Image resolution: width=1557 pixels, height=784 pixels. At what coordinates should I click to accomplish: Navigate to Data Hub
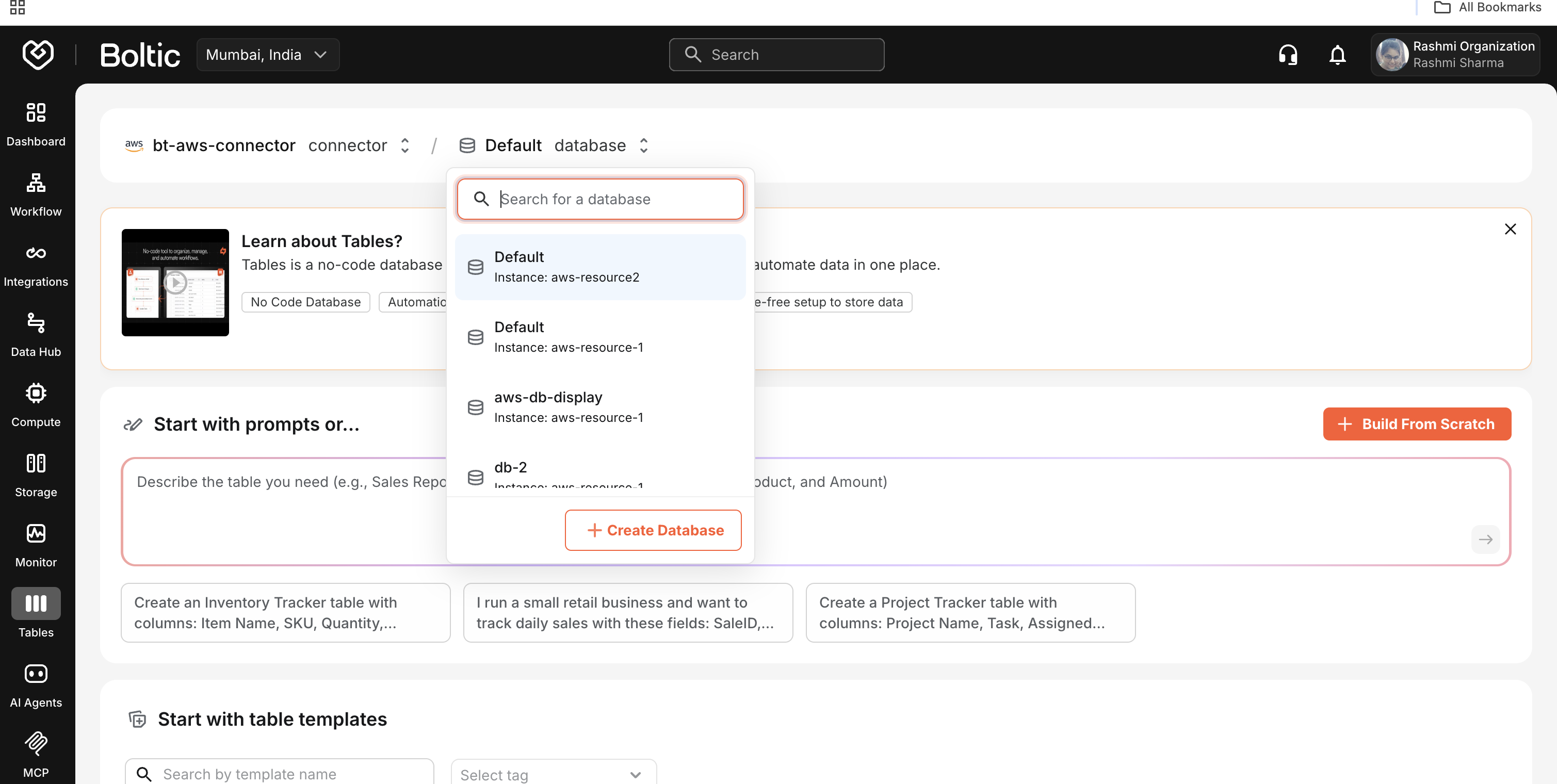tap(36, 334)
